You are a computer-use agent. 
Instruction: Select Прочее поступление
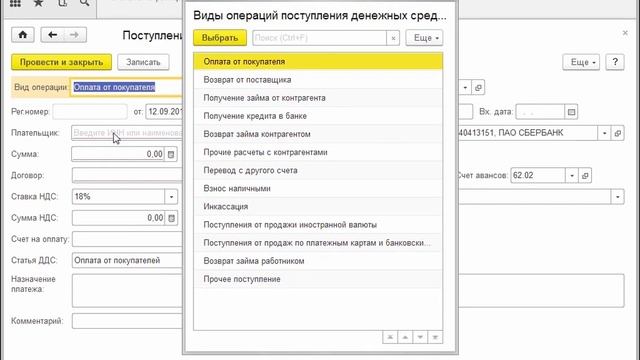[x=318, y=279]
